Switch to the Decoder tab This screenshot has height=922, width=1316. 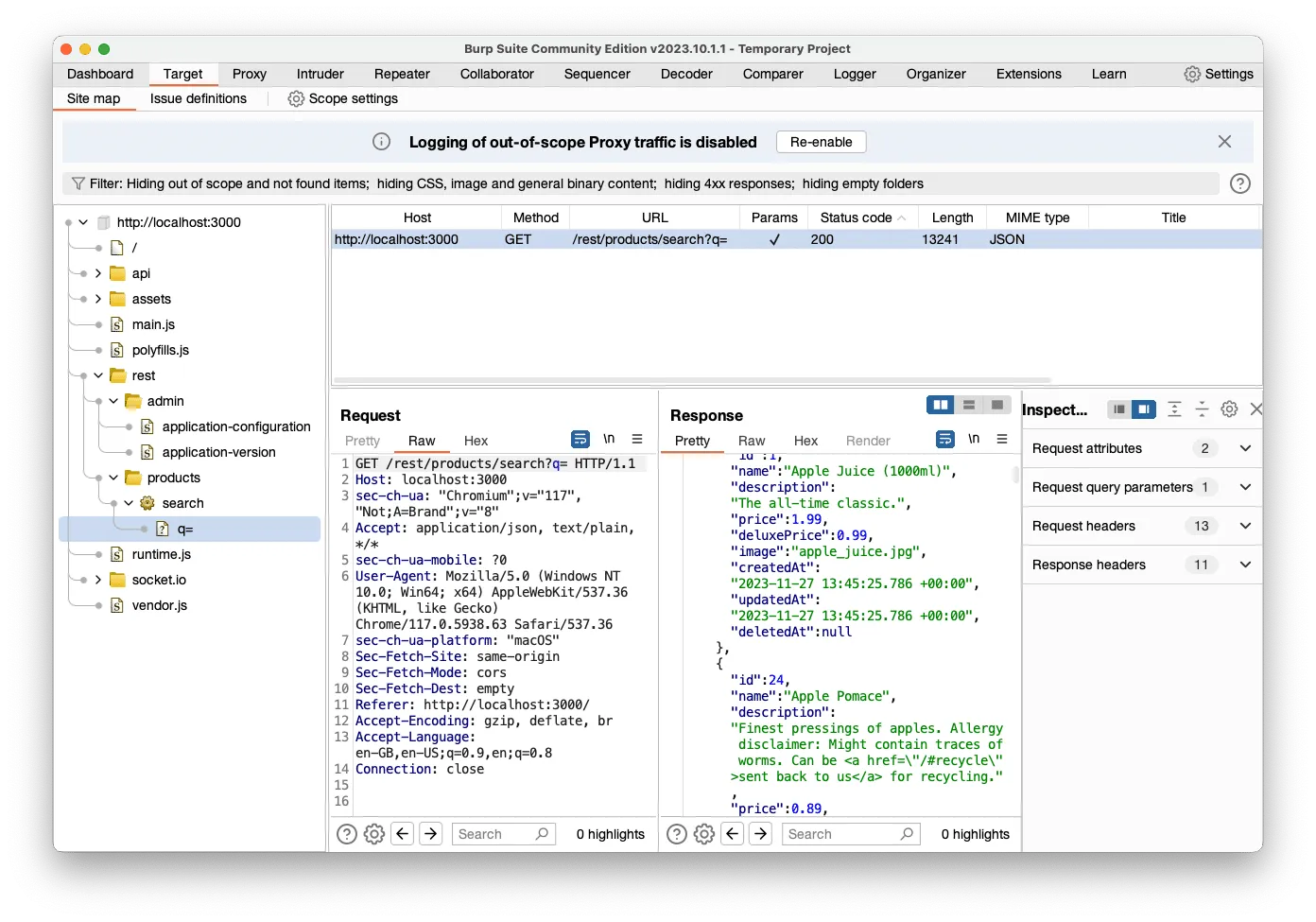click(686, 74)
